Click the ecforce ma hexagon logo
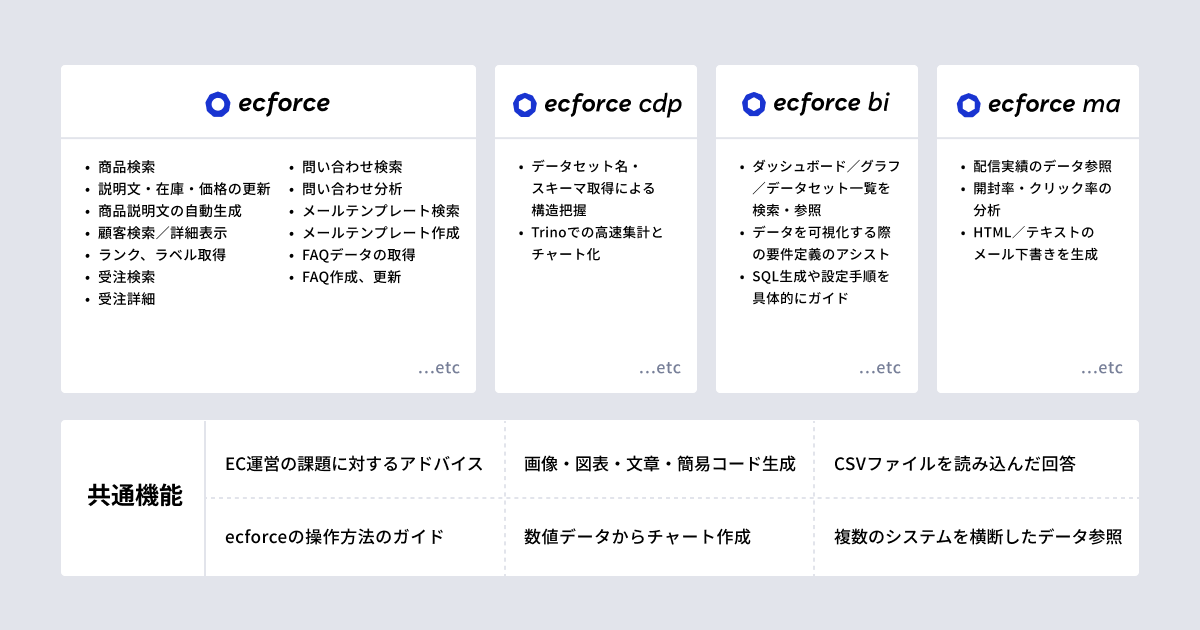 click(x=968, y=104)
